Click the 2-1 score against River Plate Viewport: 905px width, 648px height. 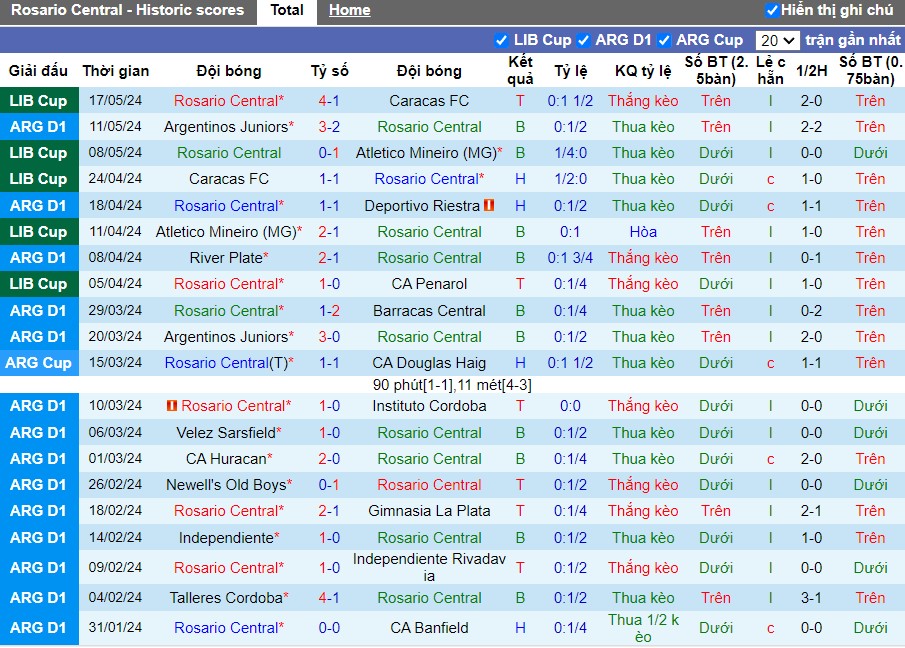(x=329, y=258)
